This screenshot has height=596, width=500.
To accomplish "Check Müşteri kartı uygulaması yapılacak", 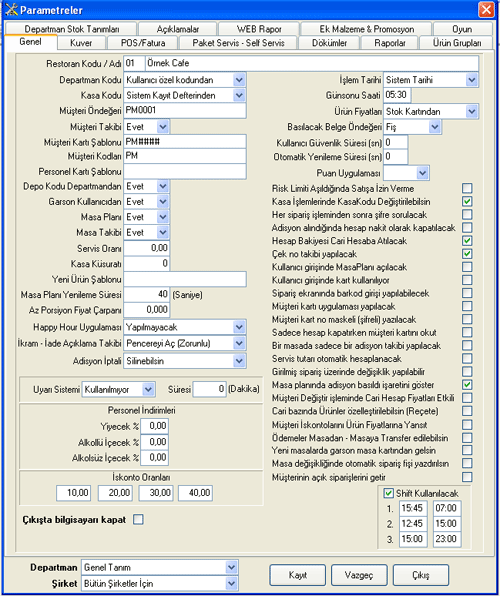I will pos(467,306).
